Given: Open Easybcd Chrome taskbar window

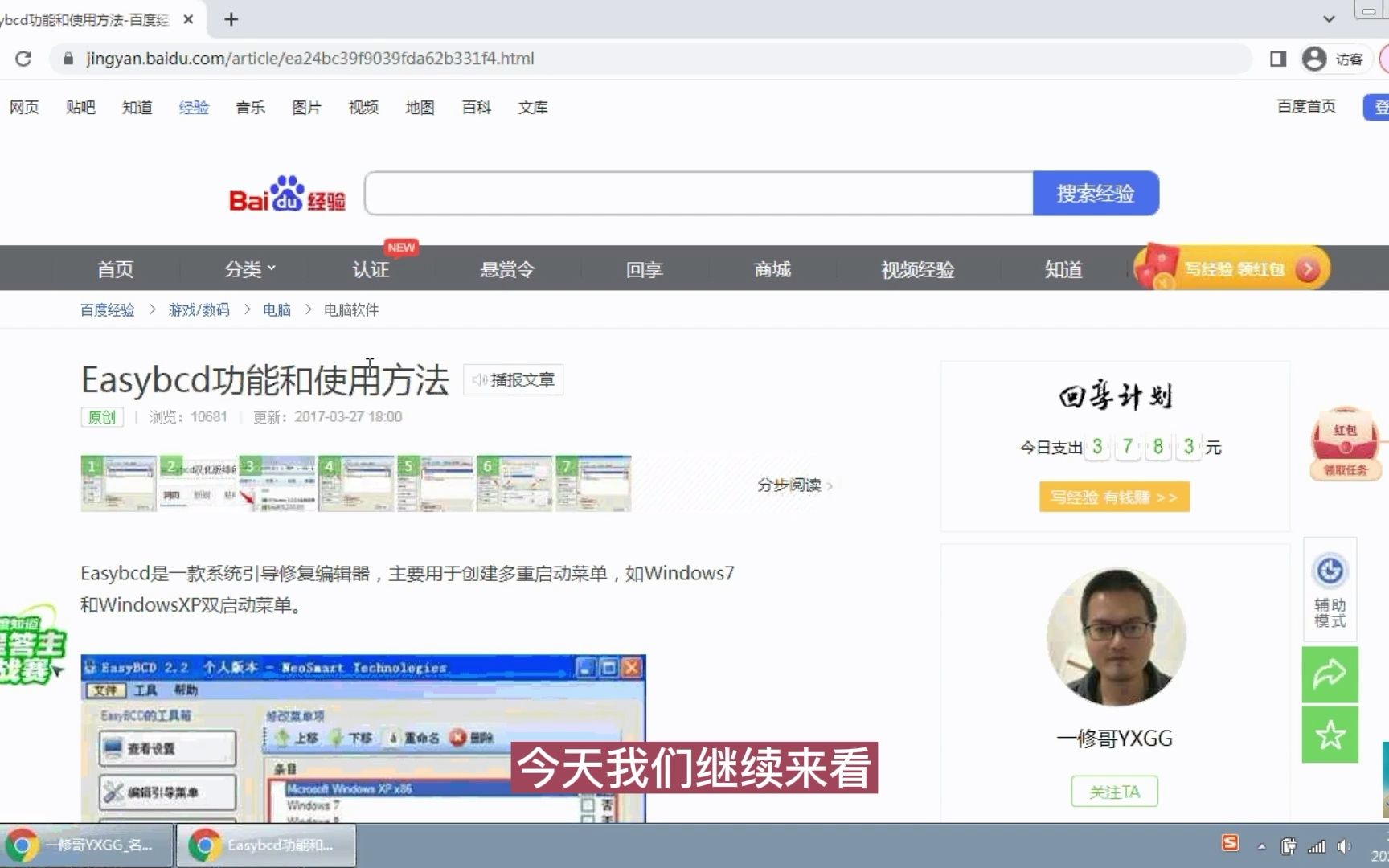Looking at the screenshot, I should [x=266, y=845].
